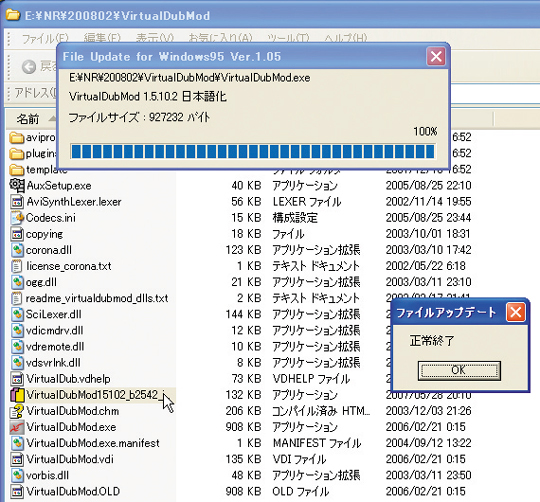Select the corona.dll file icon
The height and width of the screenshot is (502, 540).
[x=17, y=250]
